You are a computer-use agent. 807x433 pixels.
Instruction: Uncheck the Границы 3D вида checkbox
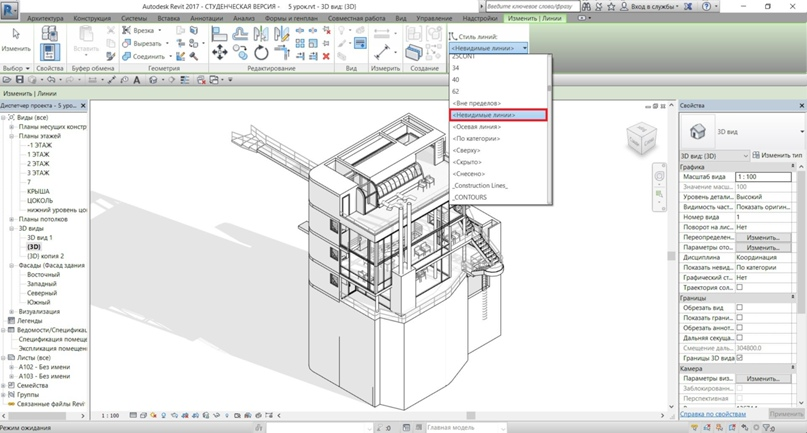point(740,358)
